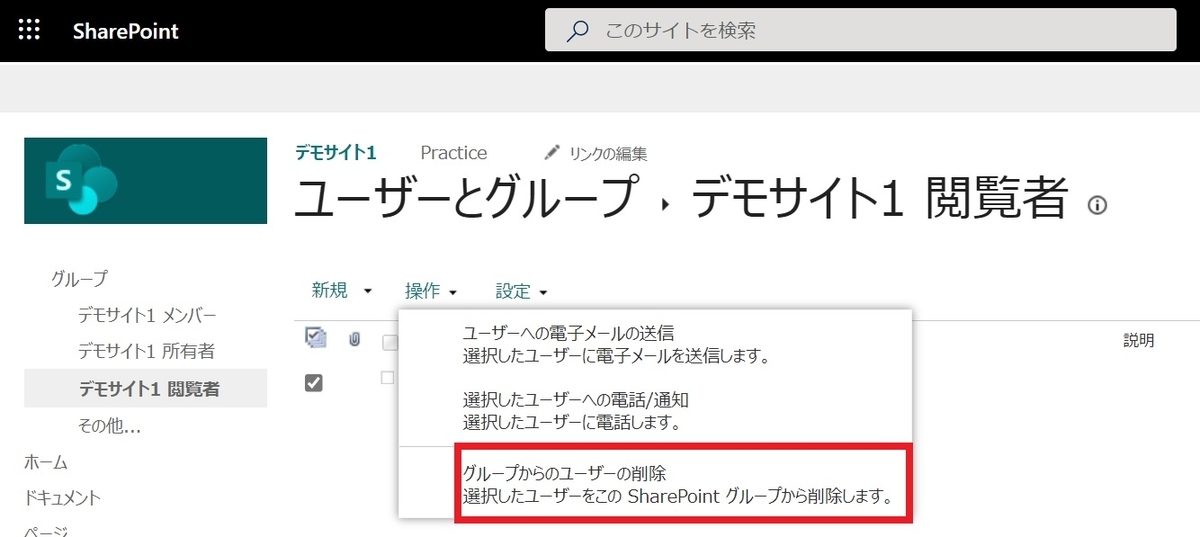Screen dimensions: 1200x537
Task: Toggle the checked user row checkbox
Action: click(x=313, y=383)
